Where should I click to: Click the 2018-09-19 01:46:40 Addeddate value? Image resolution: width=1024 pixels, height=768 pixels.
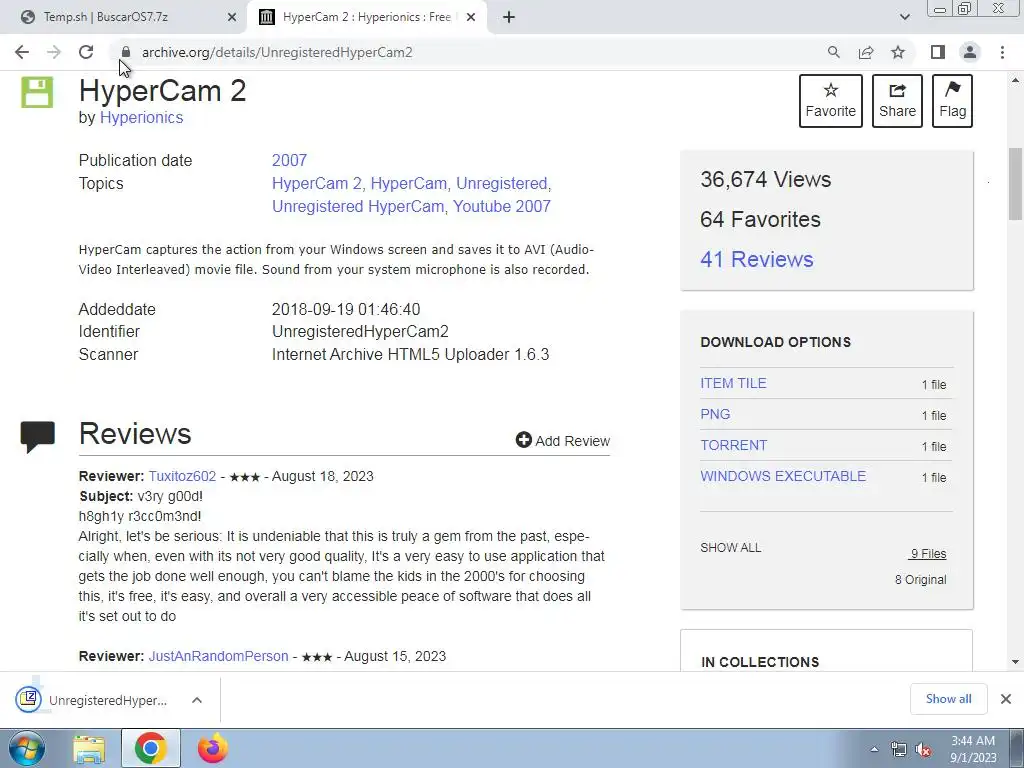(345, 310)
